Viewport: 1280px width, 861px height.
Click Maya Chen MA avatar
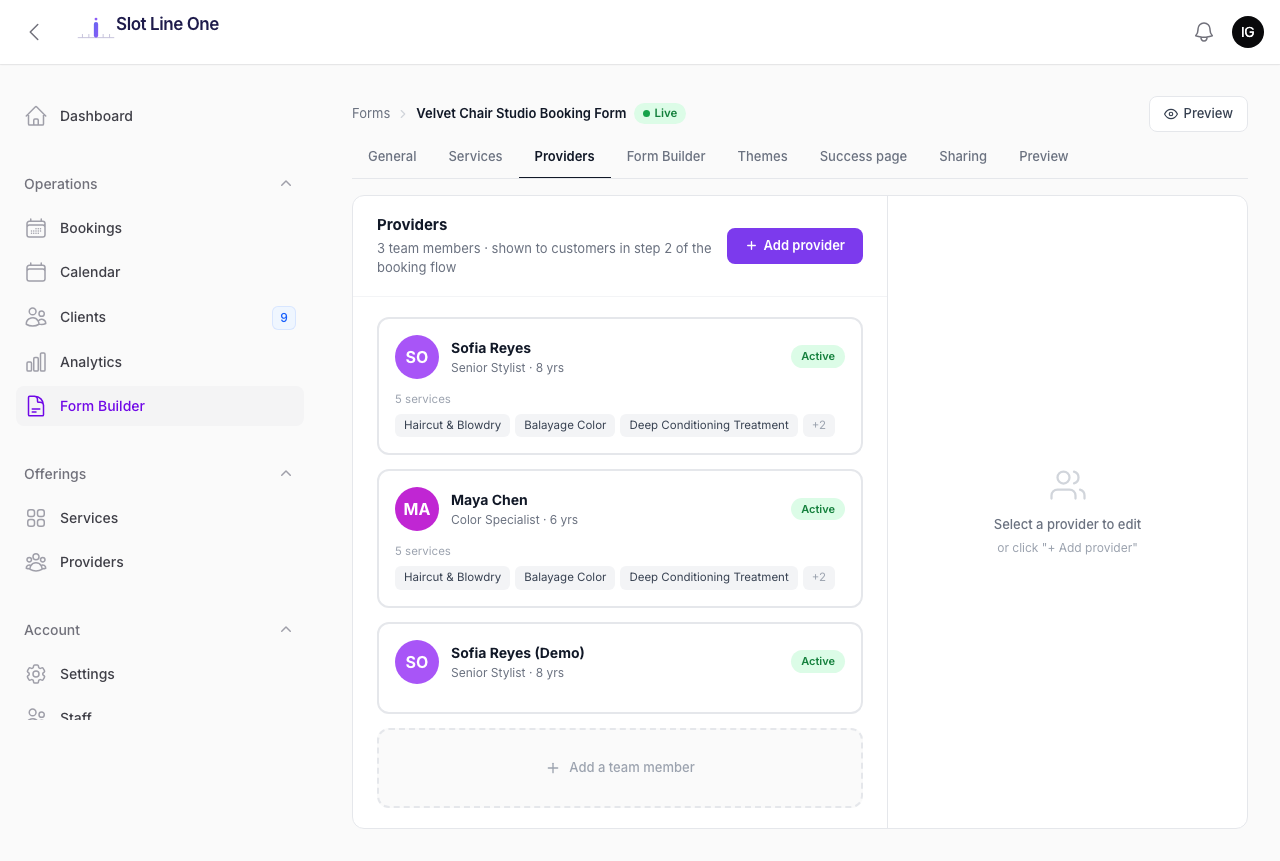[x=417, y=509]
